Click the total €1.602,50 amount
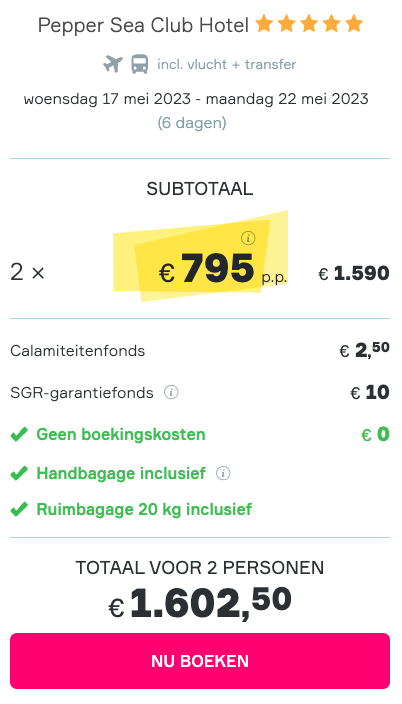This screenshot has height=704, width=402. [x=200, y=603]
